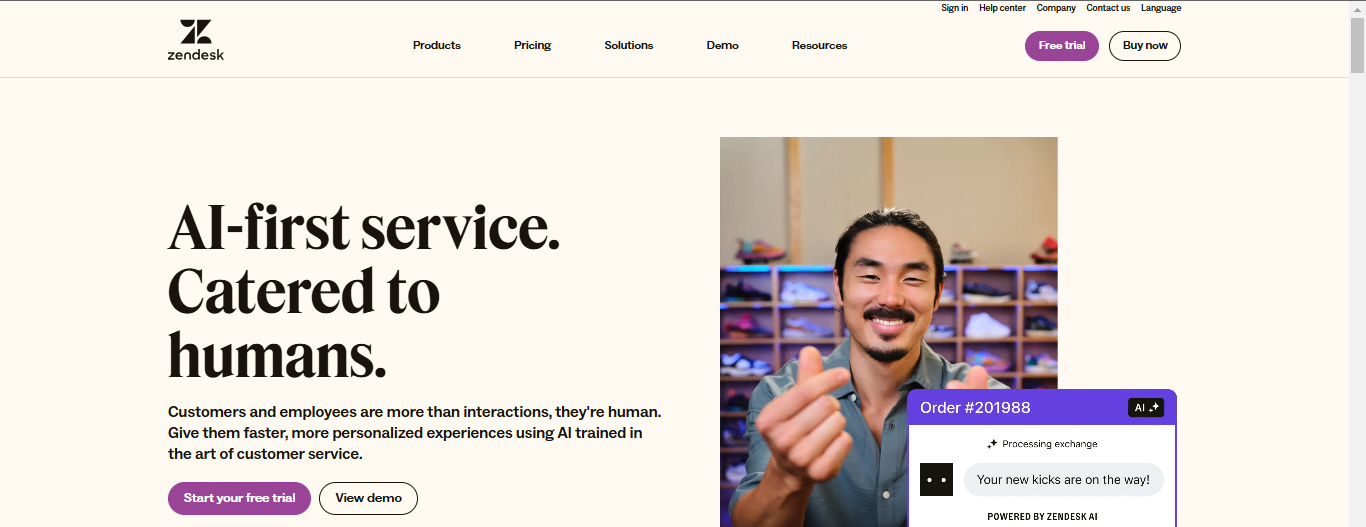Click the black bot avatar icon

coord(937,479)
